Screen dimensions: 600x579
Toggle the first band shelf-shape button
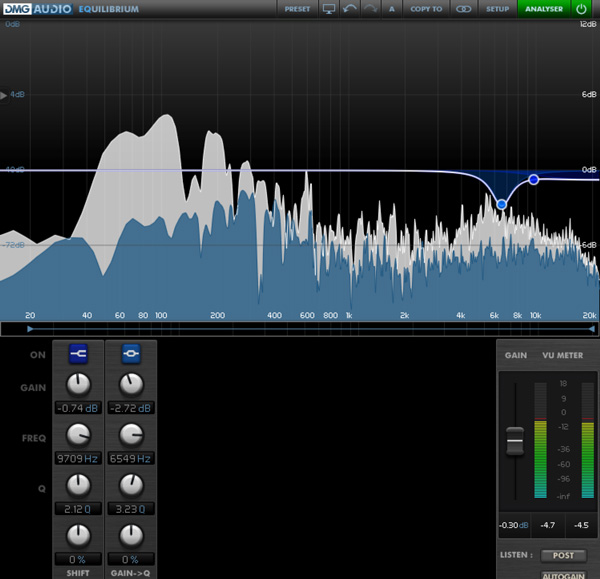(78, 354)
